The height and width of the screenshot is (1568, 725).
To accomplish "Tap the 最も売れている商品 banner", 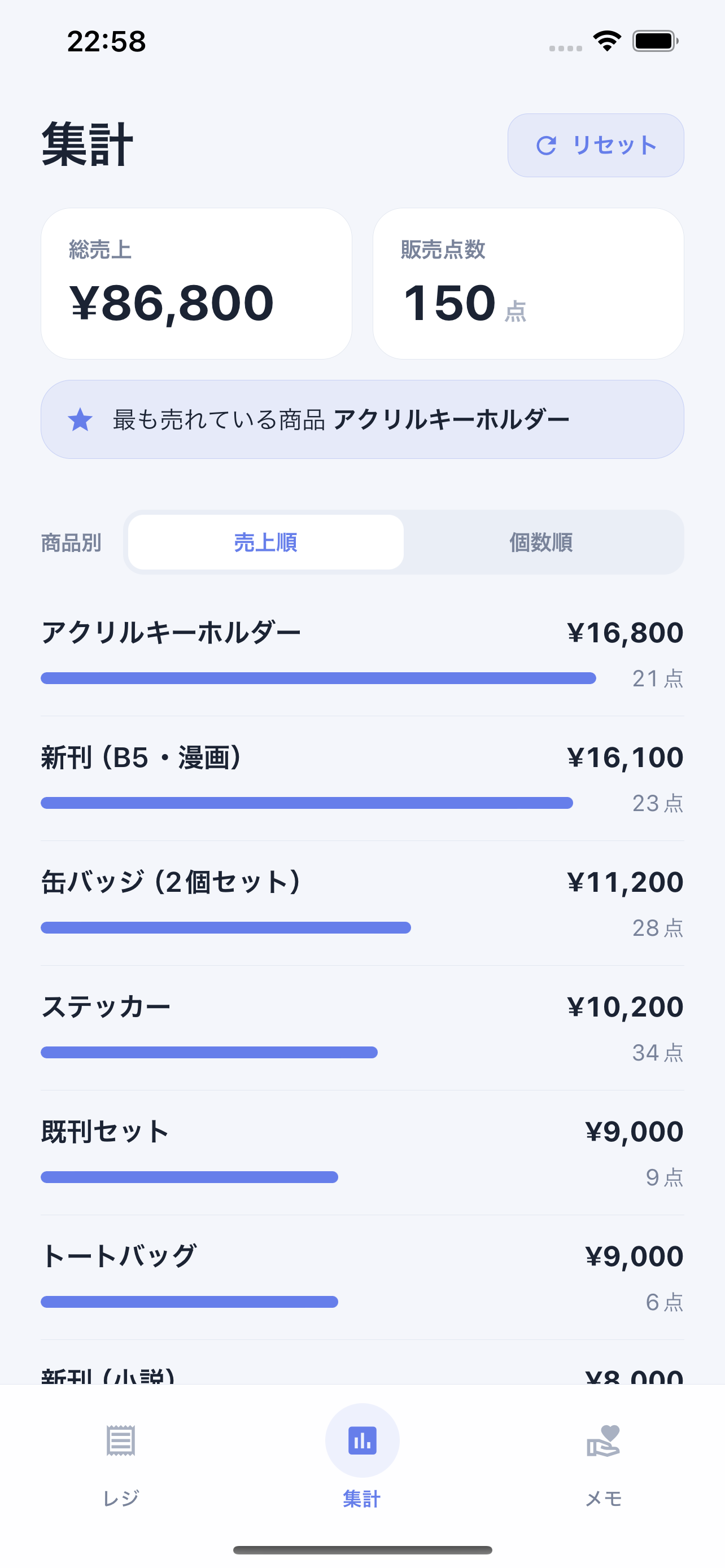I will point(362,419).
